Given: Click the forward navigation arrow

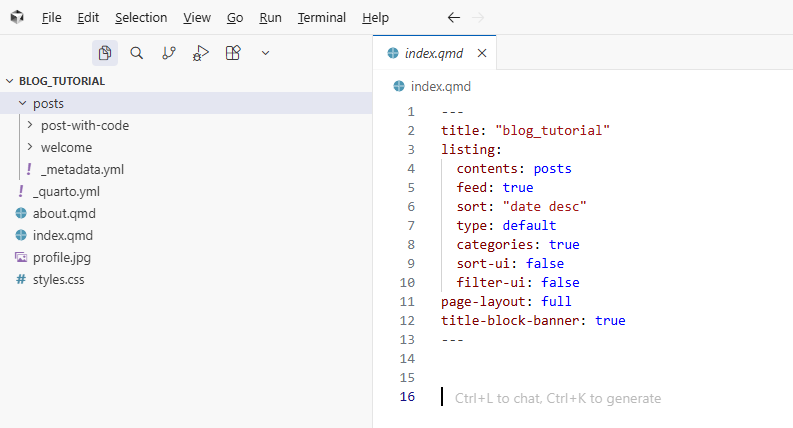Looking at the screenshot, I should tap(478, 18).
